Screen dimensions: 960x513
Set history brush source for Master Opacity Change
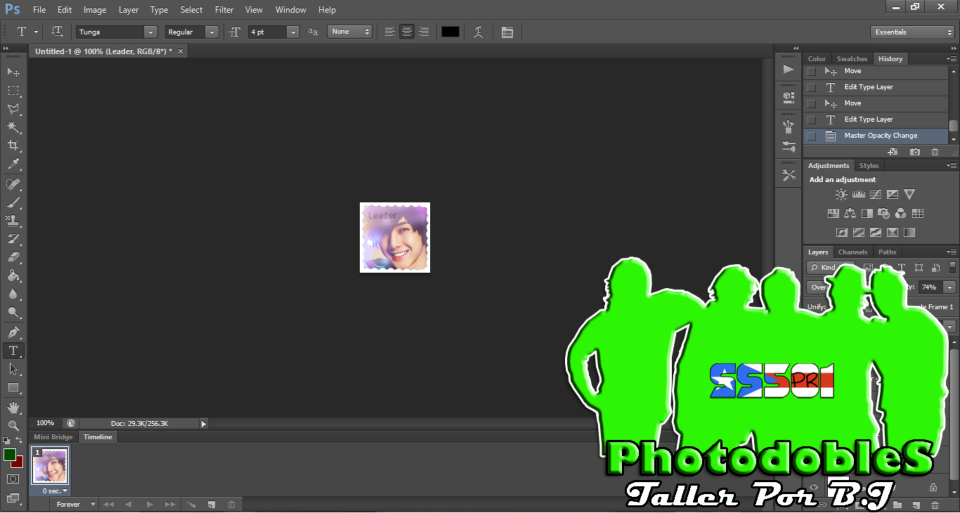[x=811, y=136]
